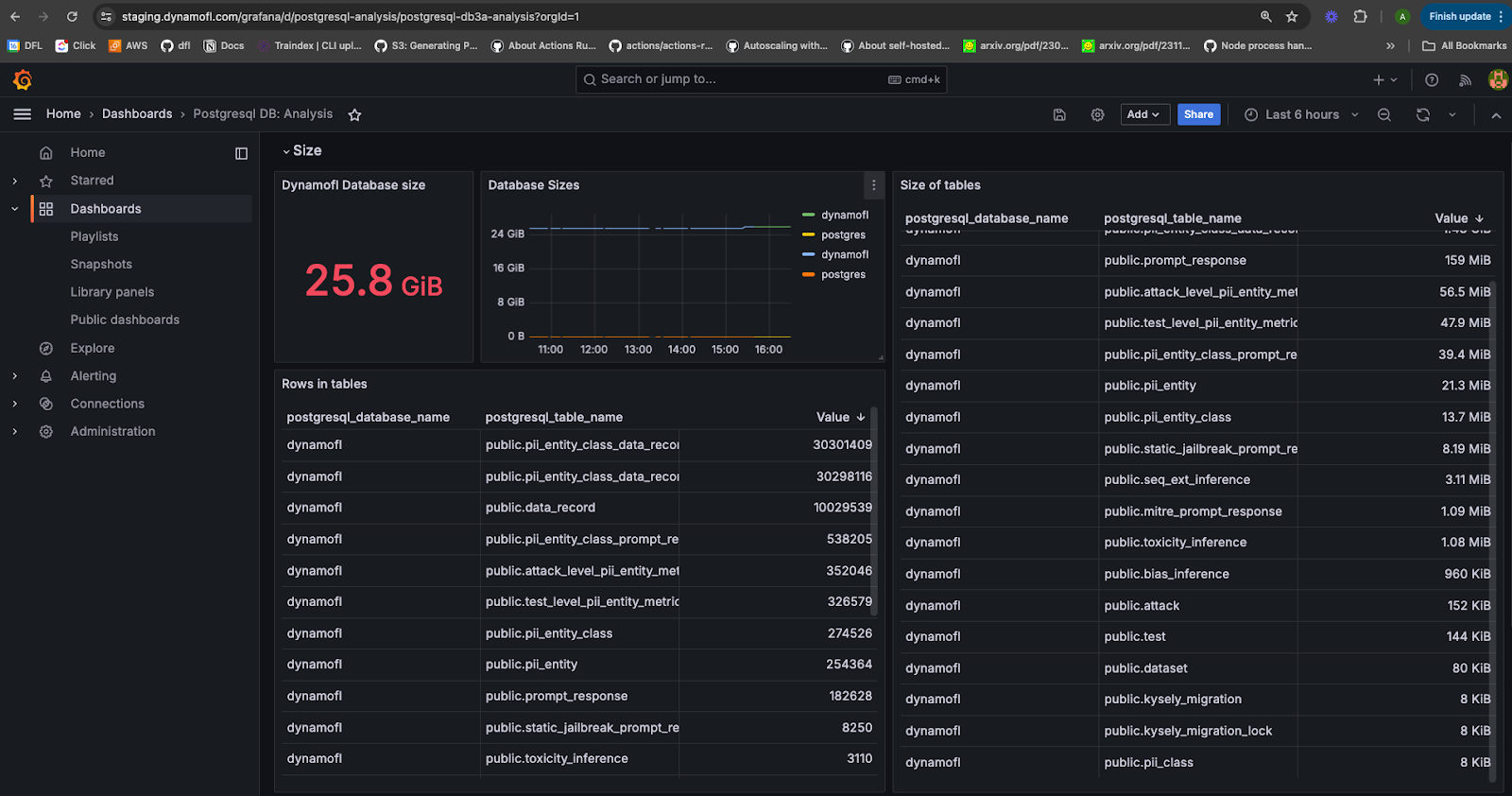
Task: Click the Search or jump to field
Action: click(761, 79)
